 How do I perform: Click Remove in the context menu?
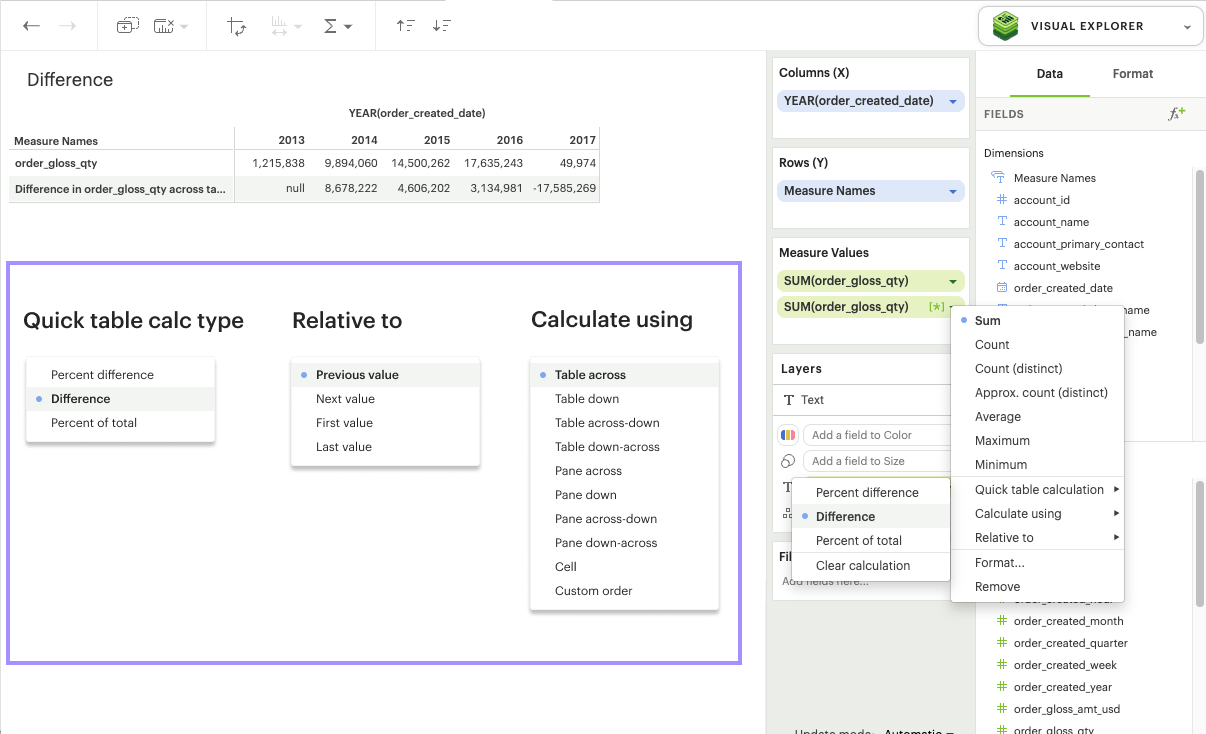(997, 587)
